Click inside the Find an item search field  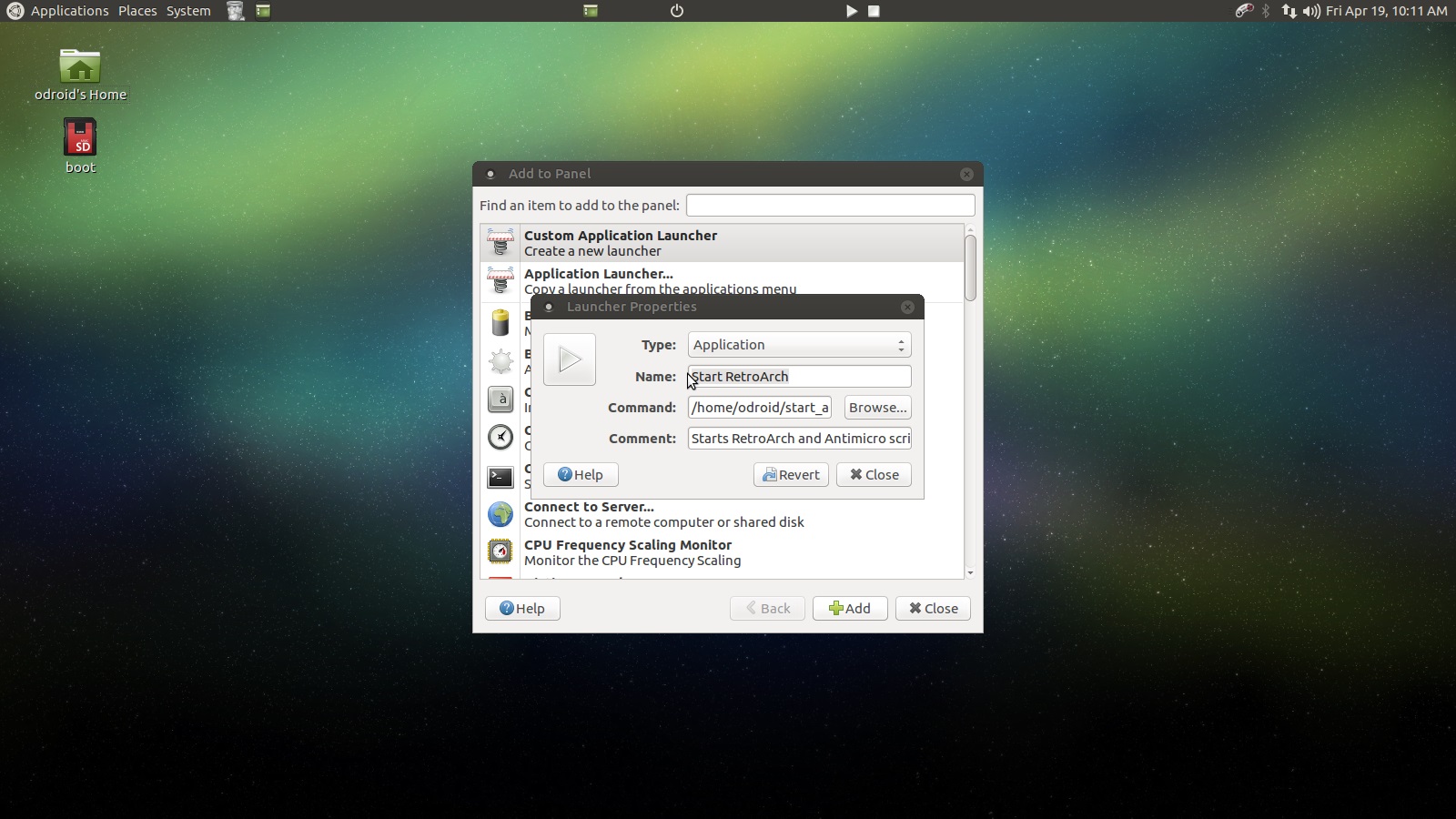click(829, 205)
